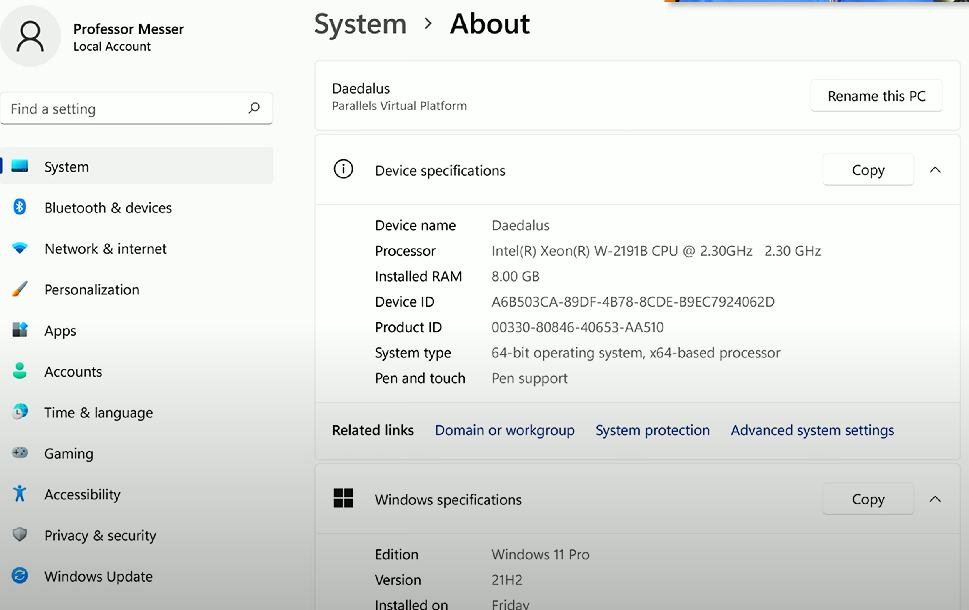The height and width of the screenshot is (610, 969).
Task: Click the 64-bit operating system value
Action: pyautogui.click(x=636, y=353)
